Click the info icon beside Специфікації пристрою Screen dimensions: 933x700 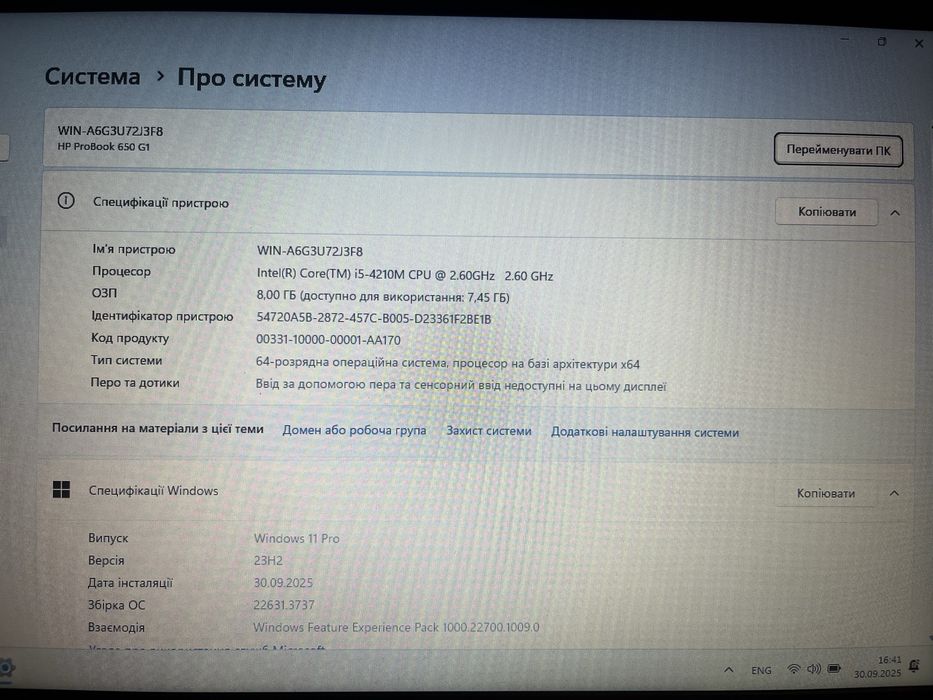tap(66, 201)
